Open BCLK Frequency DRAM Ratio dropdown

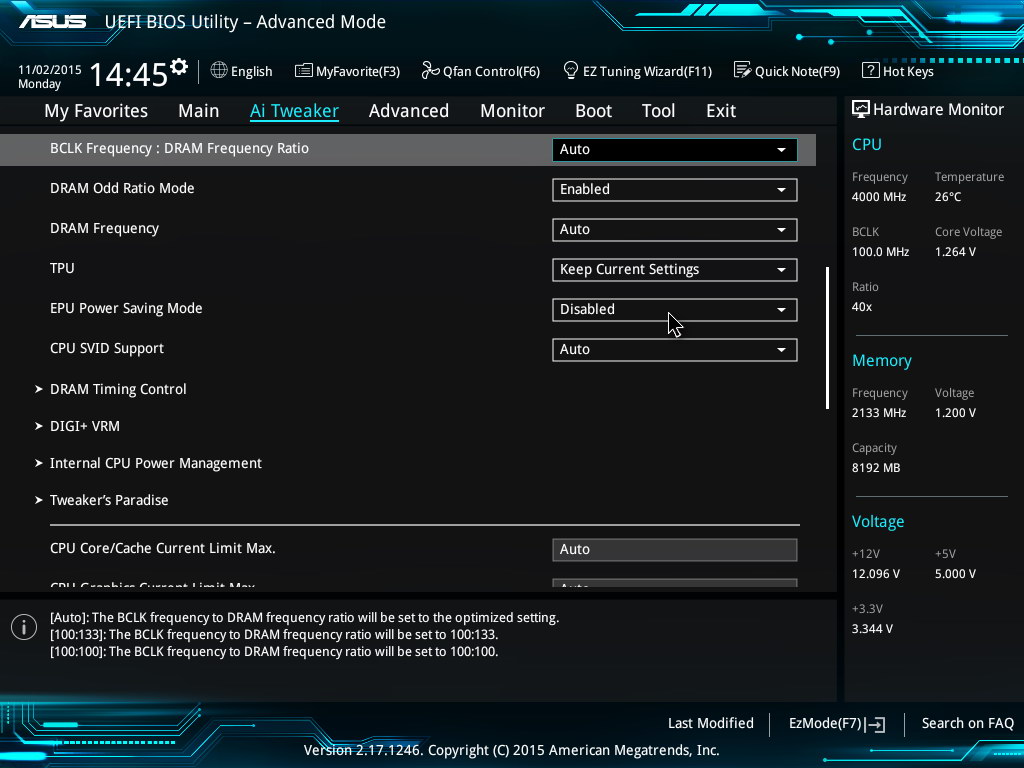[674, 149]
